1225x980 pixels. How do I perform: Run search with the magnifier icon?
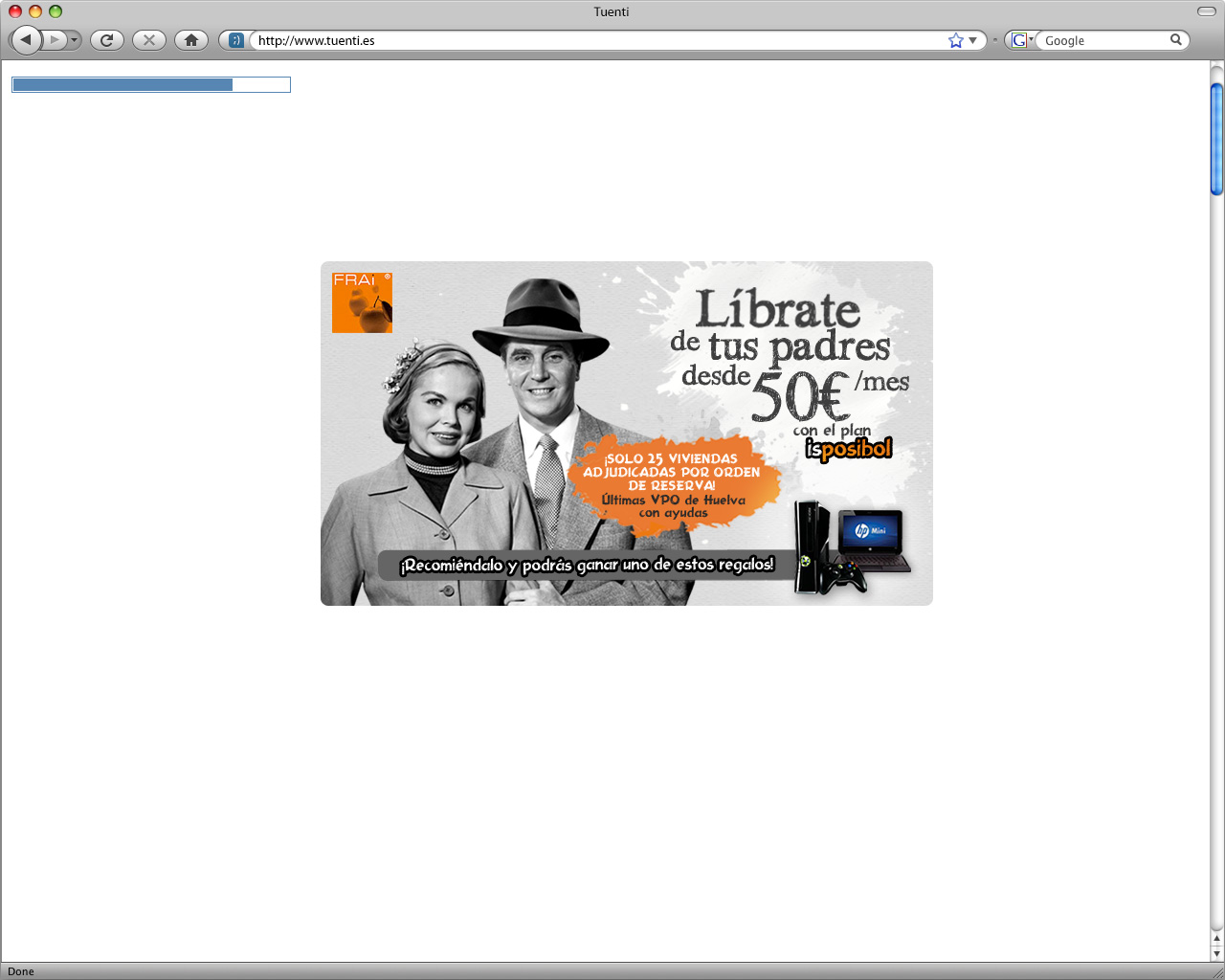[x=1176, y=40]
